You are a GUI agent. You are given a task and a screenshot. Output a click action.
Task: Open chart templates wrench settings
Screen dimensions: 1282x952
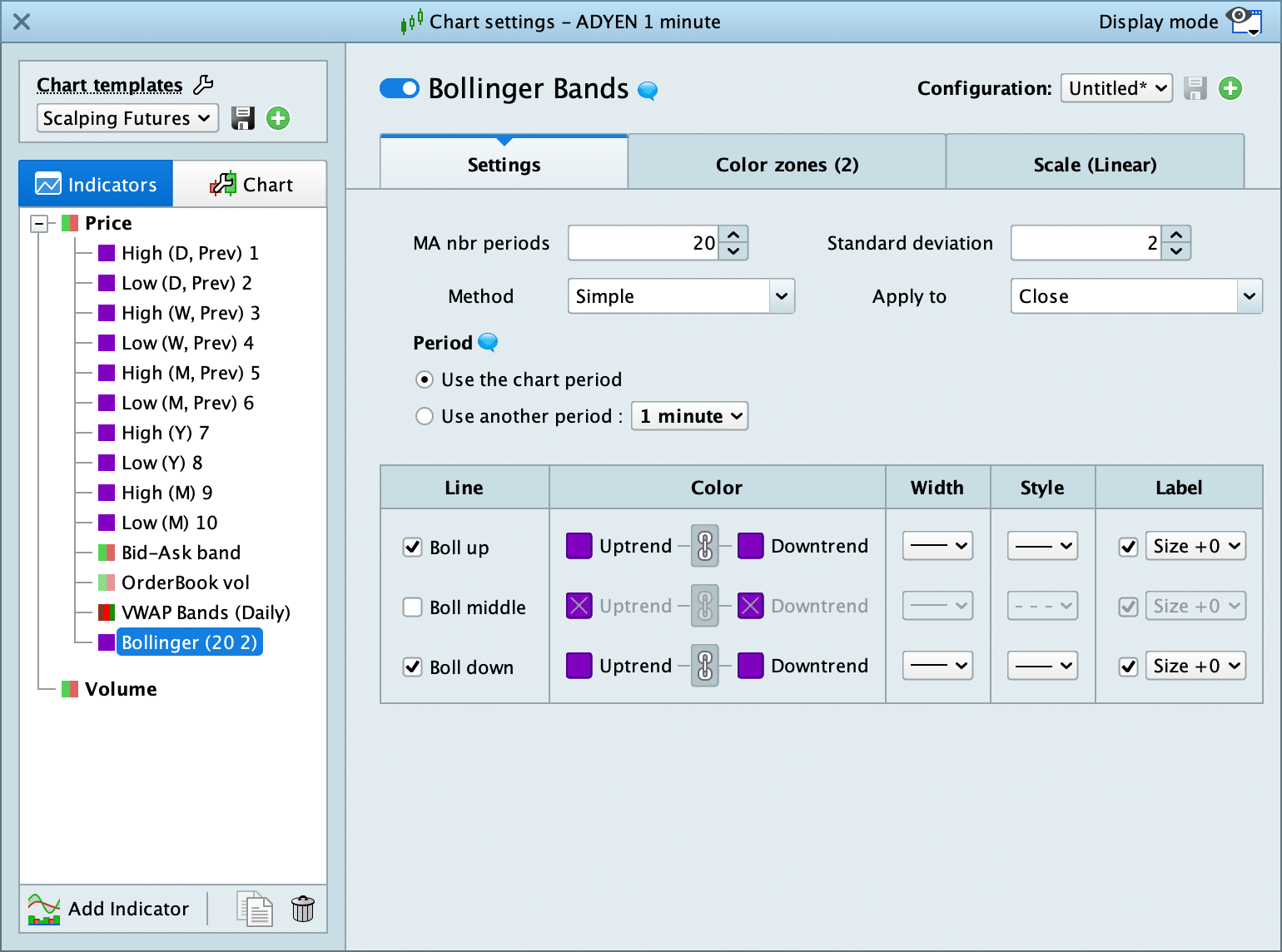pos(203,85)
